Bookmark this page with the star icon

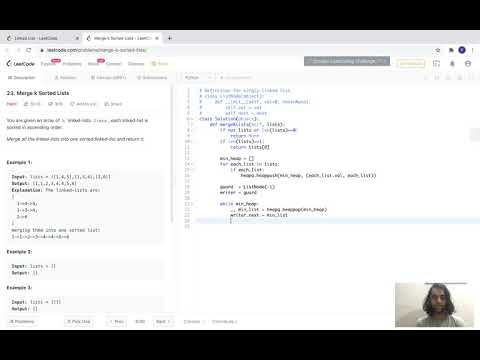pyautogui.click(x=438, y=50)
